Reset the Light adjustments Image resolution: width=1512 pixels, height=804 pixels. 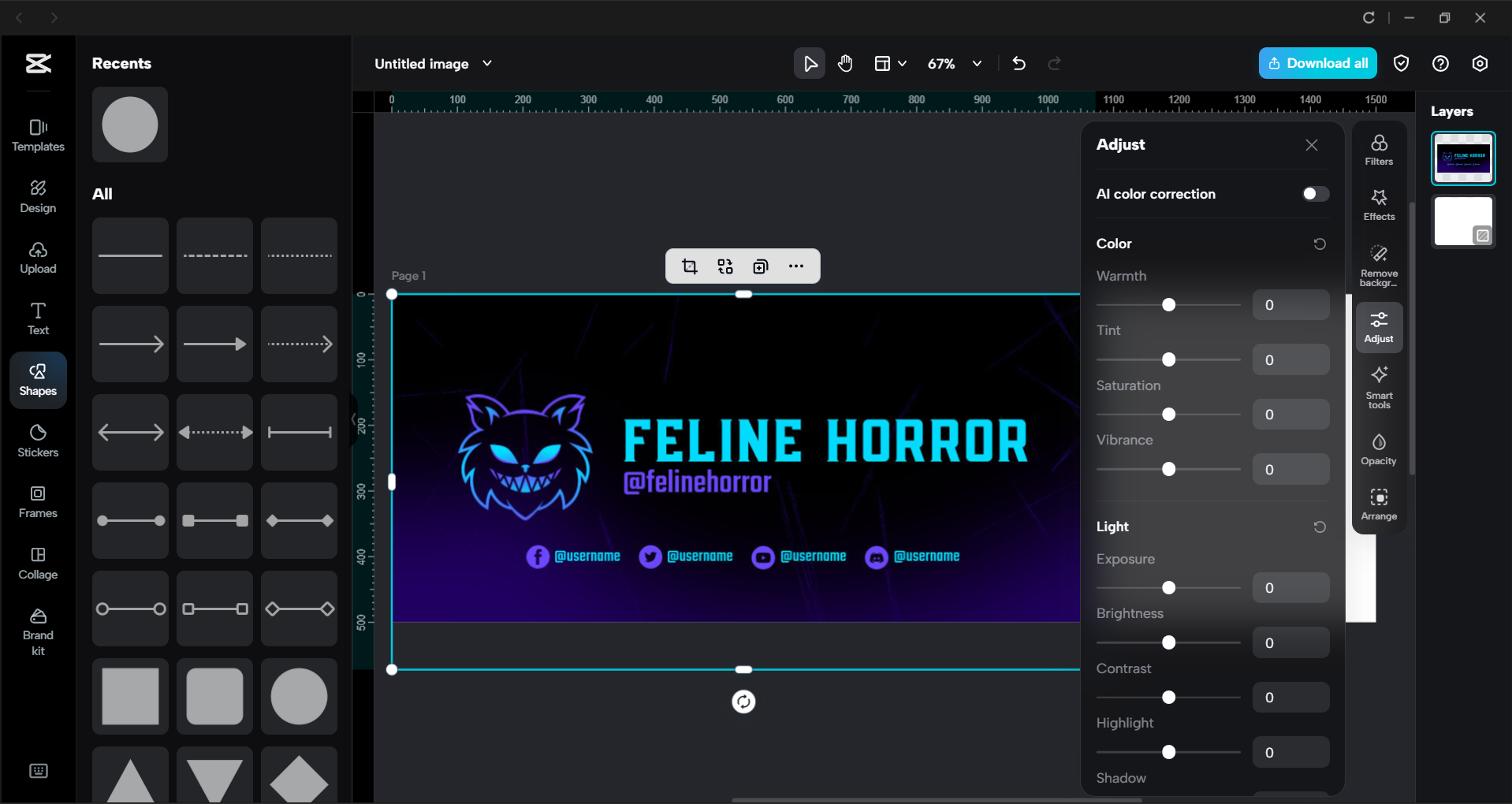(1319, 527)
